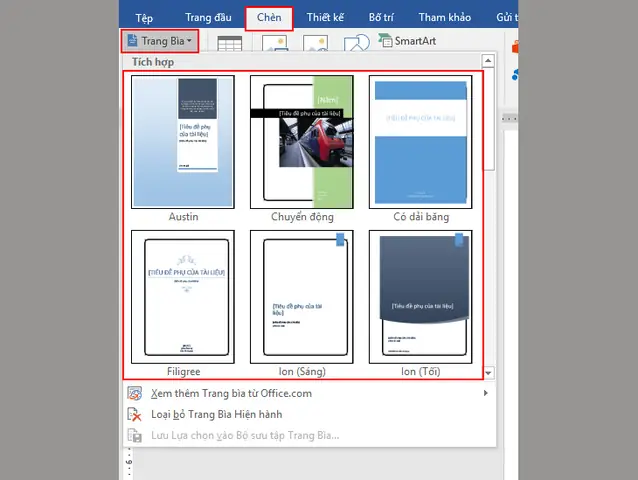Select the Filigree cover page
Viewport: 638px width, 480px height.
pyautogui.click(x=183, y=296)
